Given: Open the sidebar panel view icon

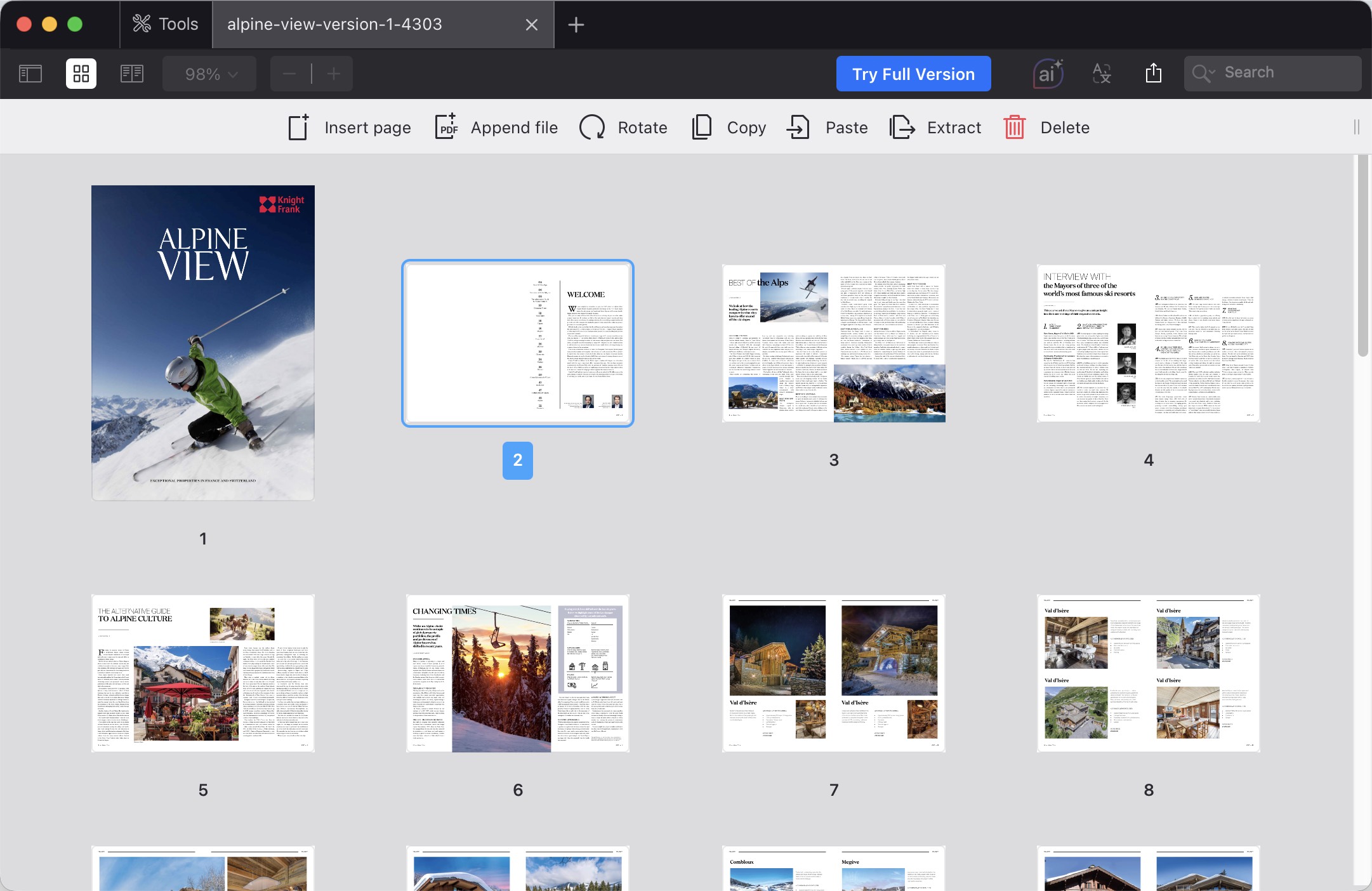Looking at the screenshot, I should point(30,74).
